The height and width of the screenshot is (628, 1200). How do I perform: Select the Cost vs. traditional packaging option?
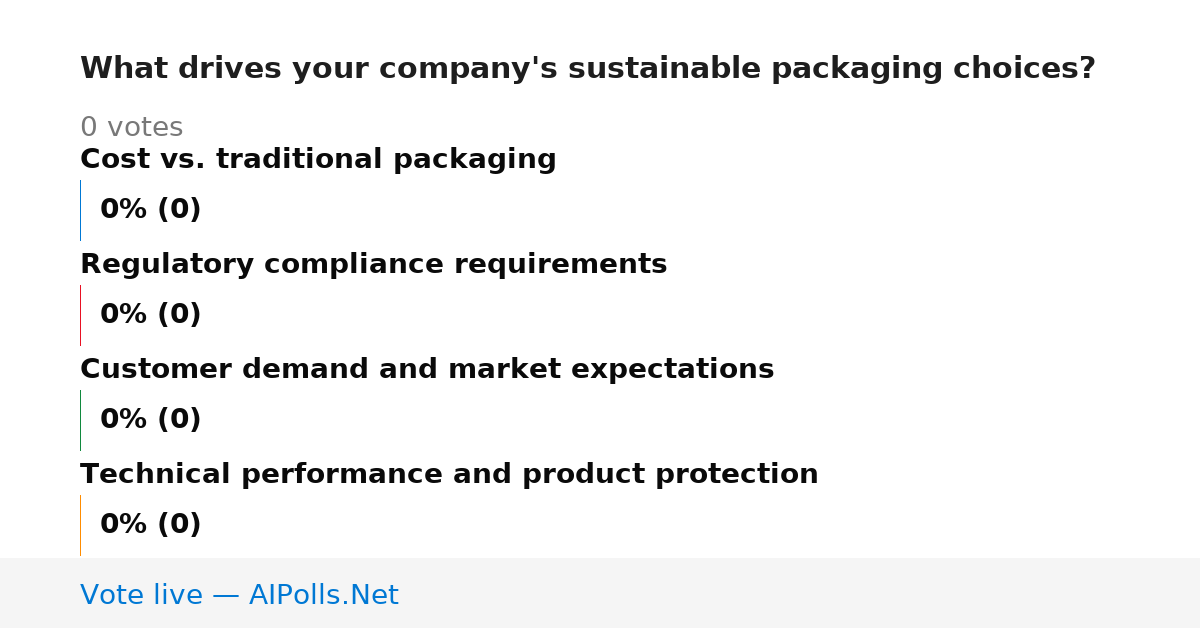[x=318, y=160]
